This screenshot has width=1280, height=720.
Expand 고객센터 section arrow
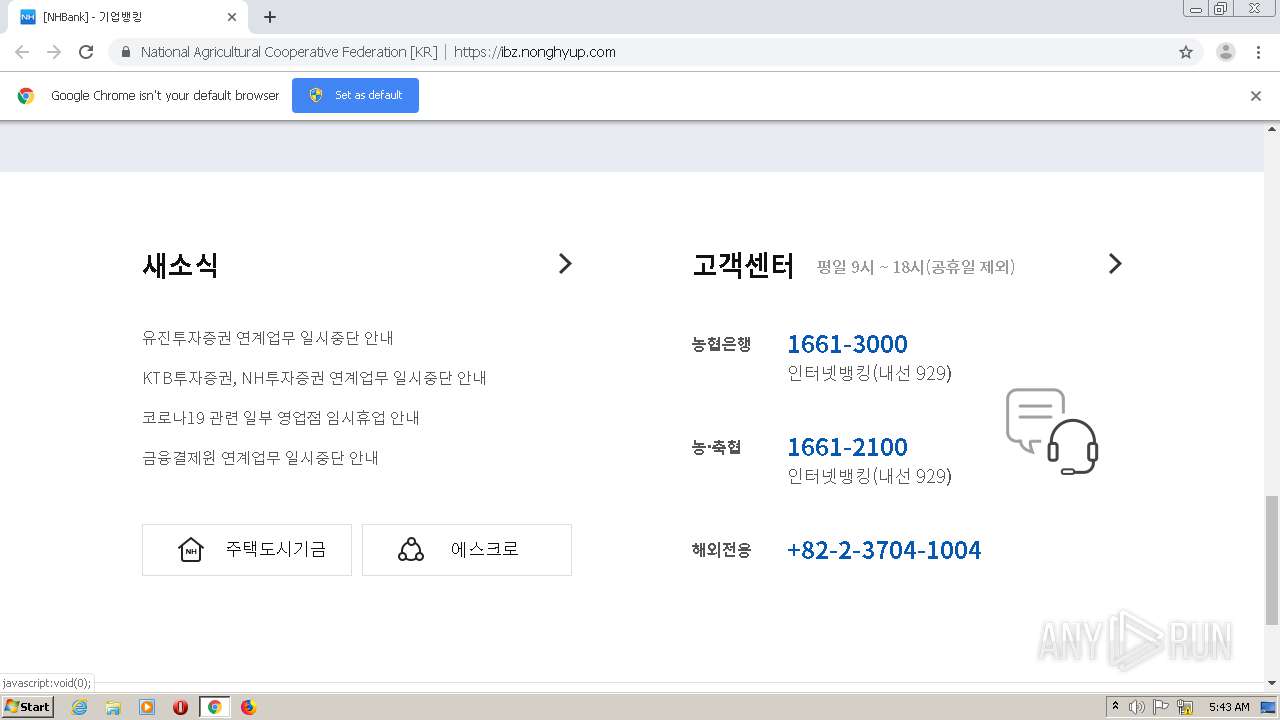pyautogui.click(x=1115, y=264)
